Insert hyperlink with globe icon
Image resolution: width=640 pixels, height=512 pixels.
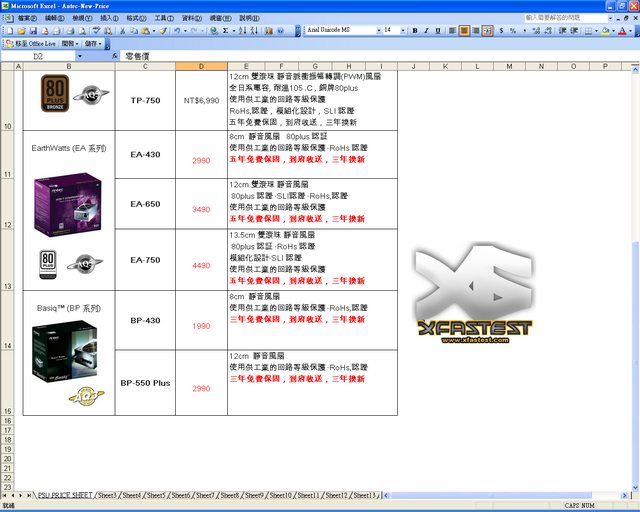click(214, 31)
